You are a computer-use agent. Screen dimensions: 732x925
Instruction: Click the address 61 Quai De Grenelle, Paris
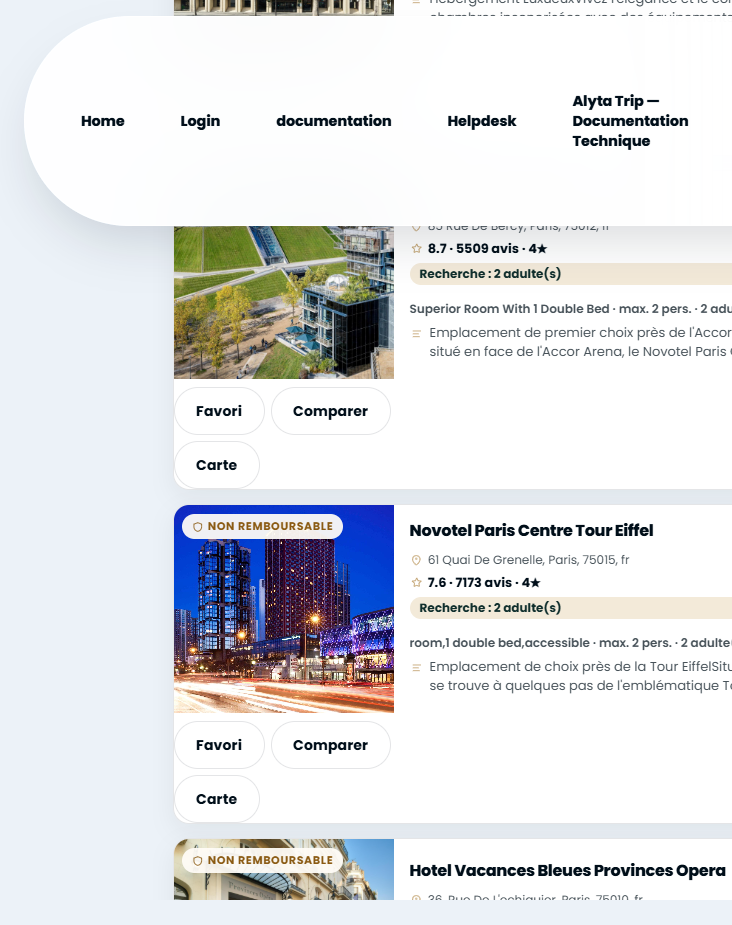529,560
